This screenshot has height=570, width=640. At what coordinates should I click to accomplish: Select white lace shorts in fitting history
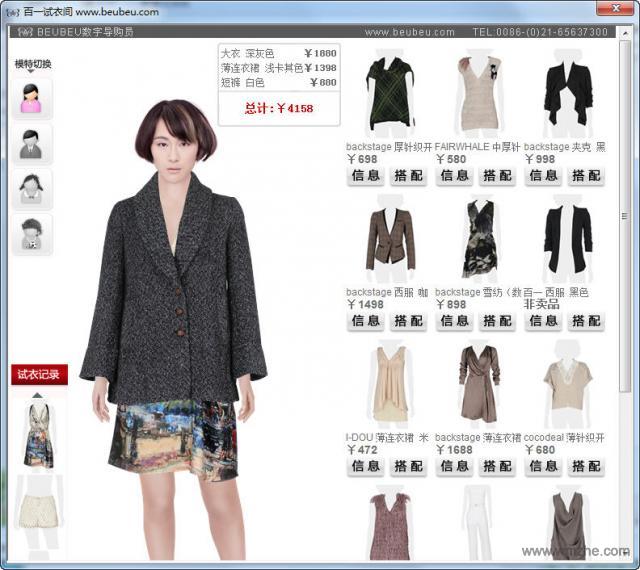coord(38,507)
